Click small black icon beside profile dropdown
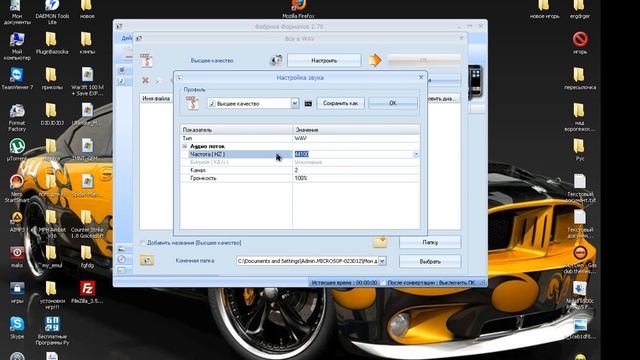640x360 pixels. click(x=308, y=104)
